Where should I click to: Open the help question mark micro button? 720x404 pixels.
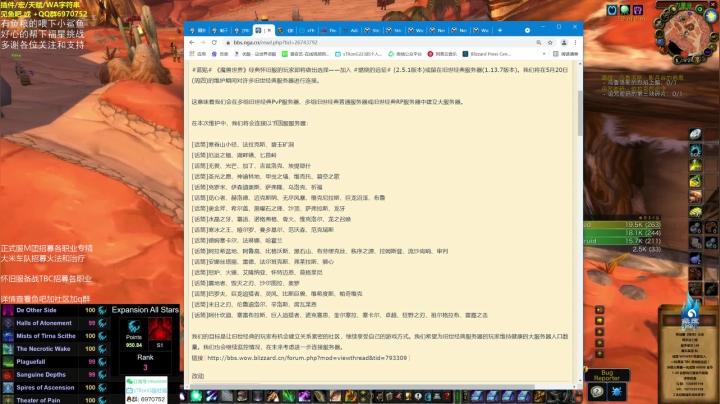coord(597,392)
